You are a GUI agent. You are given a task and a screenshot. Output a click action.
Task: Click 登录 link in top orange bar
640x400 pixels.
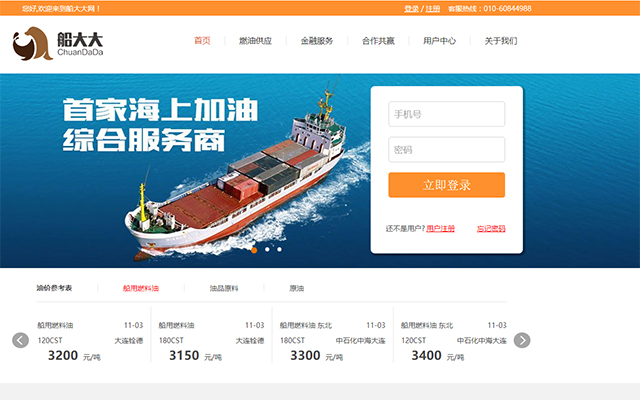tap(411, 9)
